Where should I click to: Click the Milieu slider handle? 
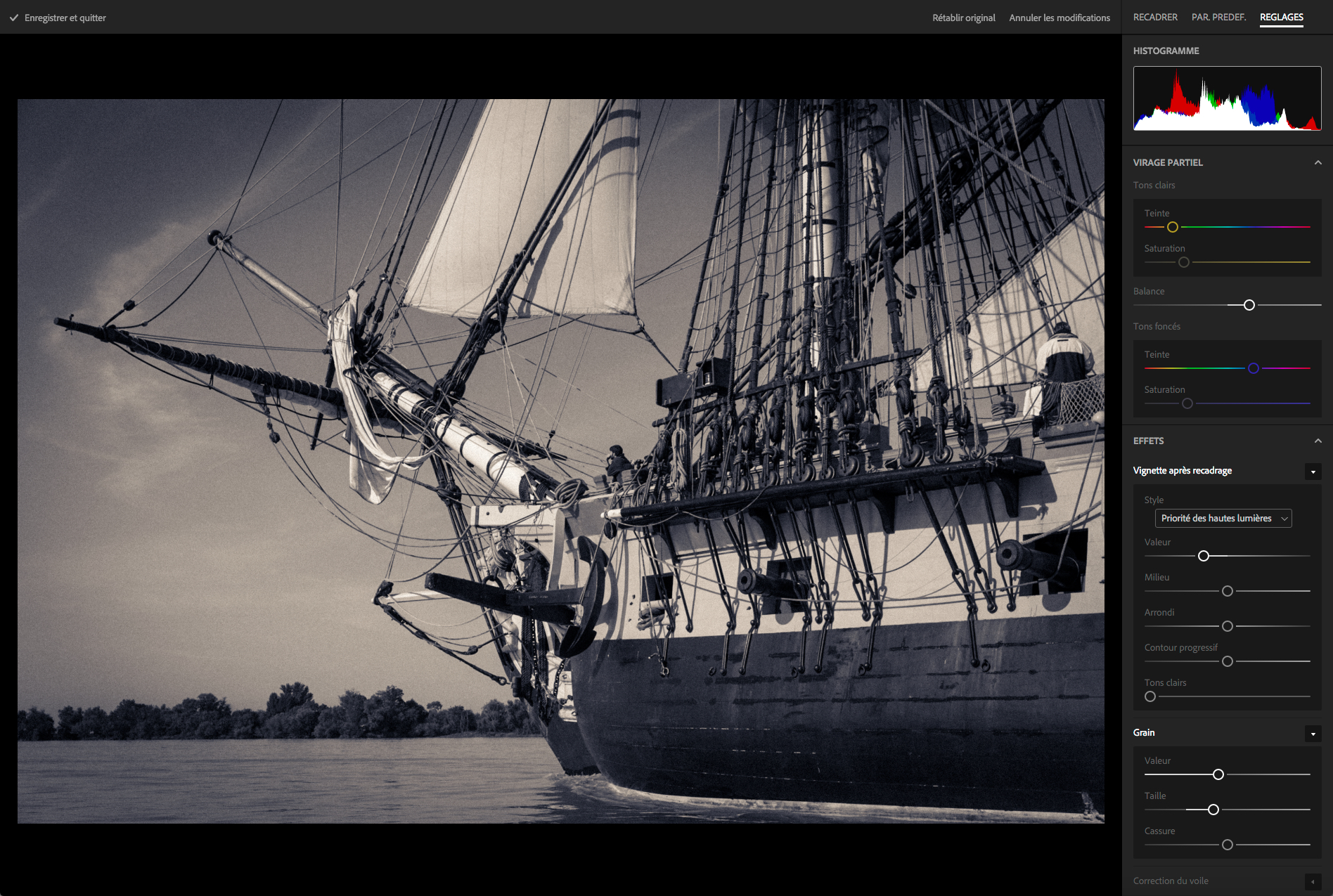(1228, 591)
